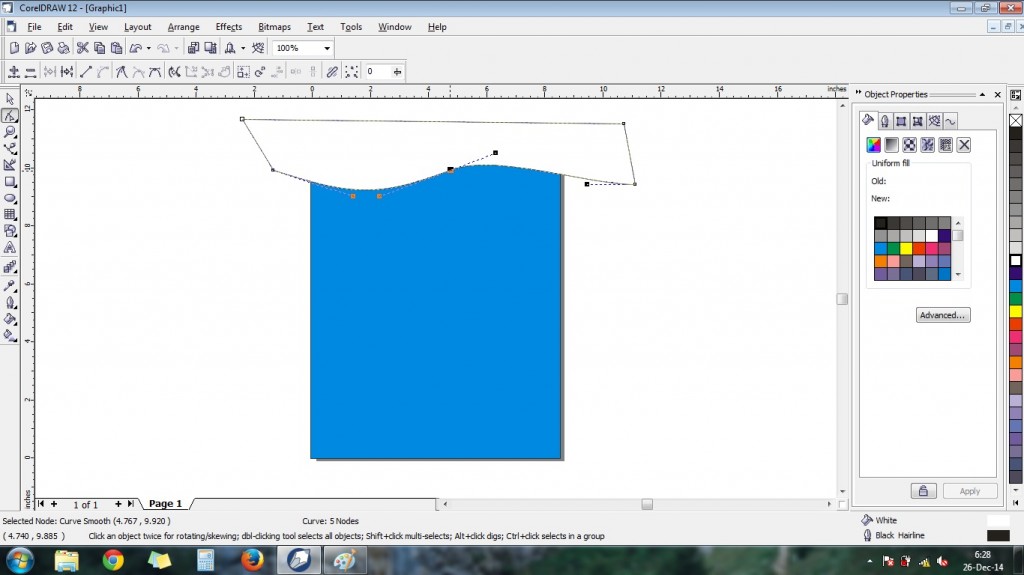Switch to Curve tab in Object Properties
1024x575 pixels.
pos(950,121)
